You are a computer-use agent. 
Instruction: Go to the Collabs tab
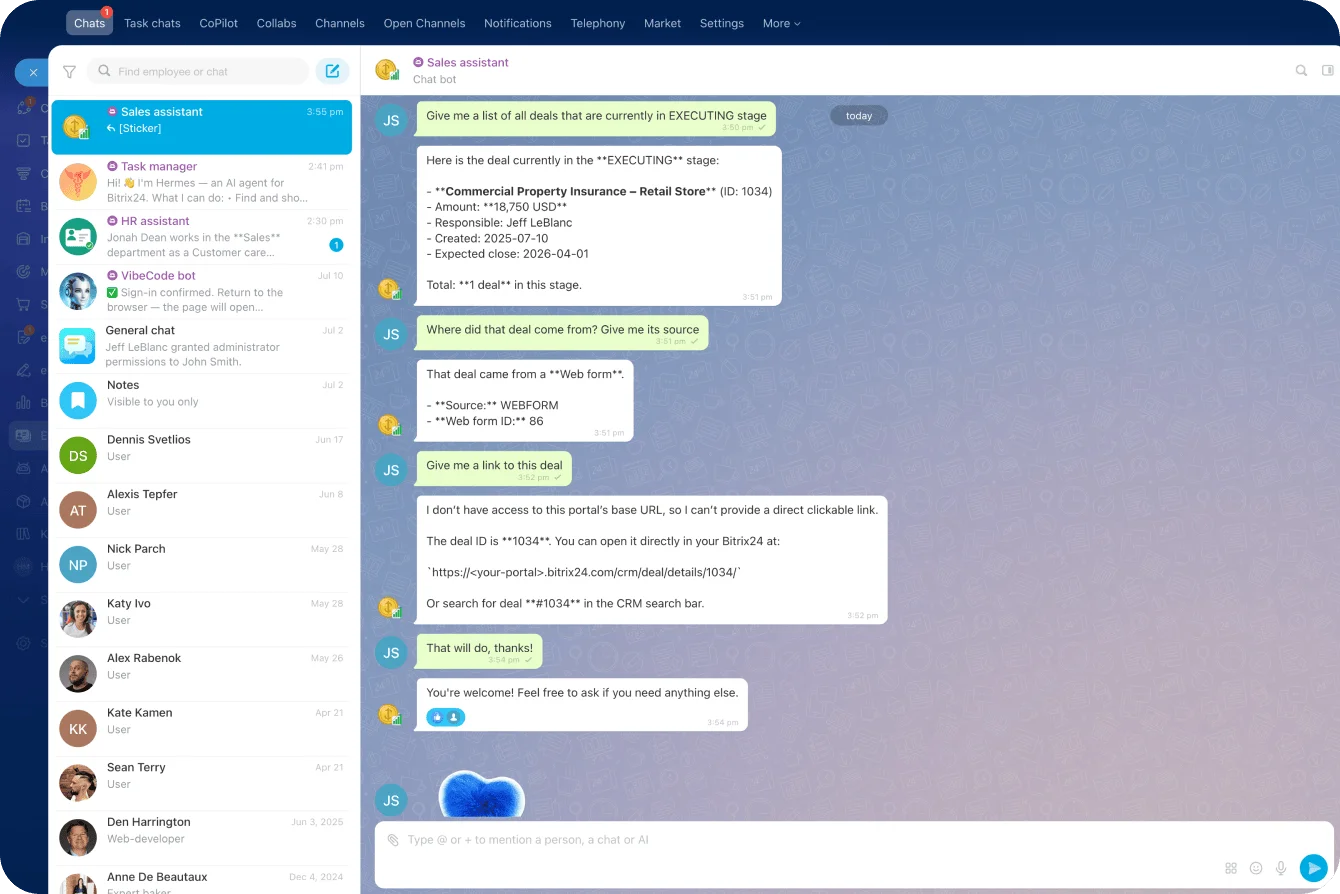[x=276, y=23]
